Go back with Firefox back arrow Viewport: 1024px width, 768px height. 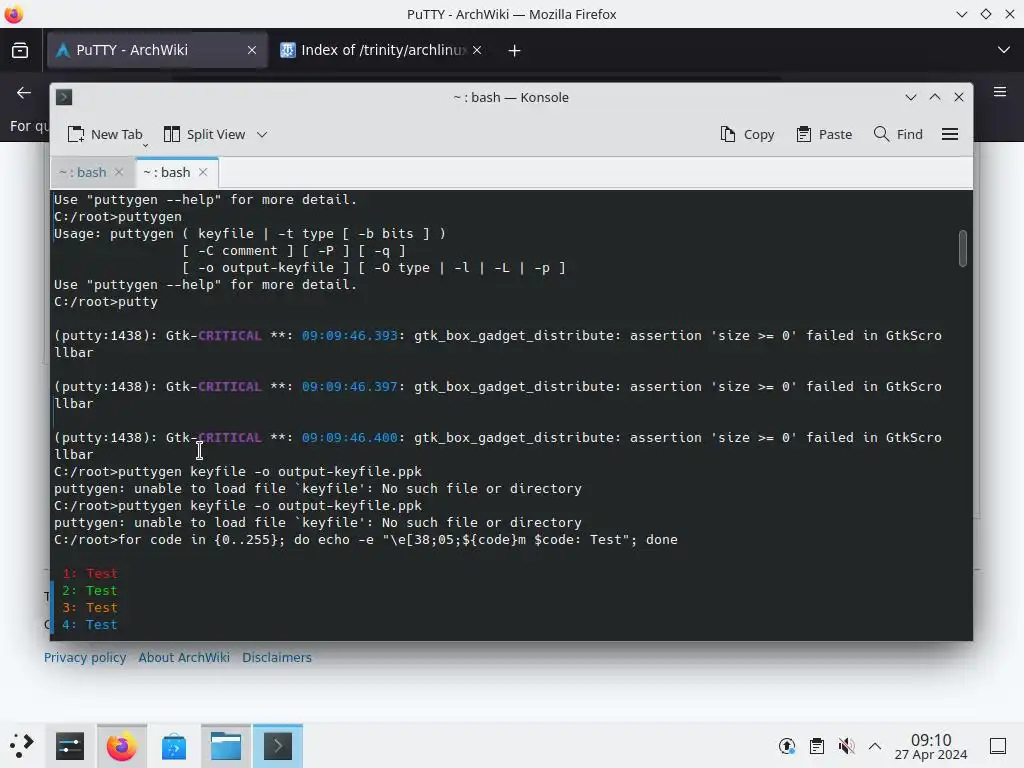24,93
